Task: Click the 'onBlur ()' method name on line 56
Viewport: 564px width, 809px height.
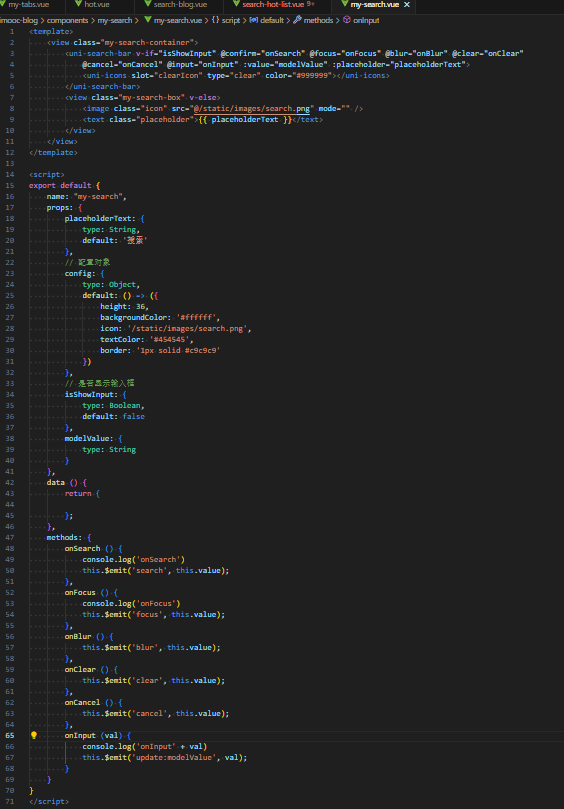Action: point(84,636)
